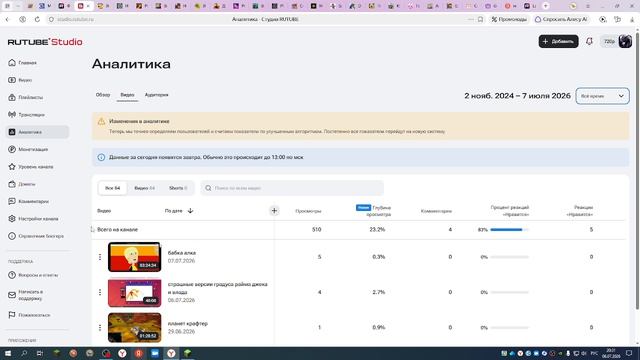Go to Плейлисты in the sidebar
The image size is (640, 360).
tap(26, 98)
